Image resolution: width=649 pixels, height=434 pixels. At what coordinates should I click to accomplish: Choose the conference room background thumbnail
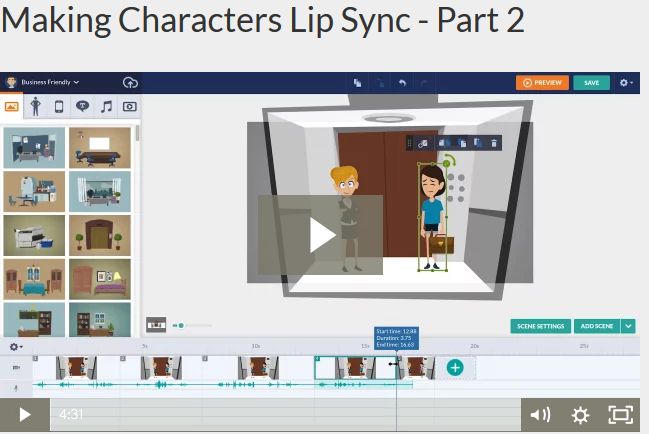[100, 148]
